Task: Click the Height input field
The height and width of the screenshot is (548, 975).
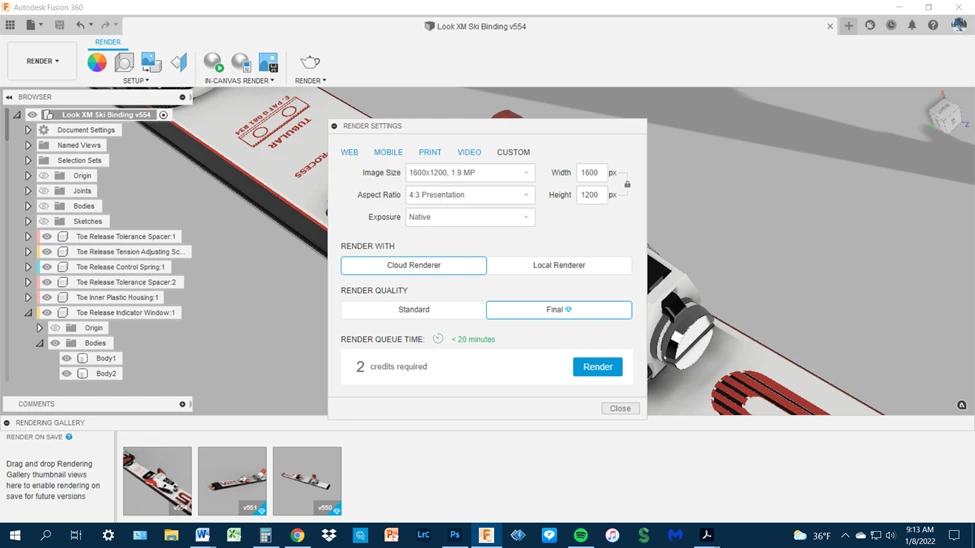Action: click(591, 195)
